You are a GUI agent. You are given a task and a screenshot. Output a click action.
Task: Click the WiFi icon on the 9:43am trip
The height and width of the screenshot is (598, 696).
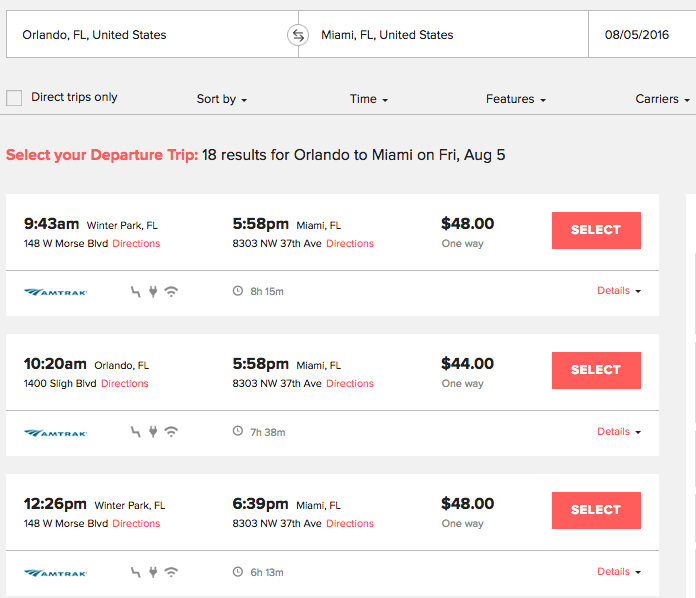point(171,292)
